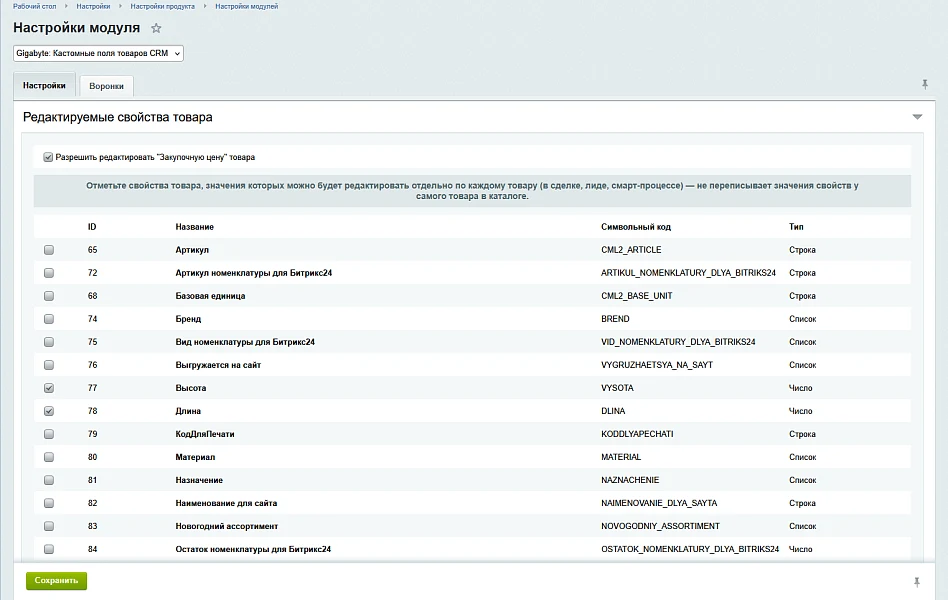Click the NAZNACHENIE code cell

[x=630, y=480]
